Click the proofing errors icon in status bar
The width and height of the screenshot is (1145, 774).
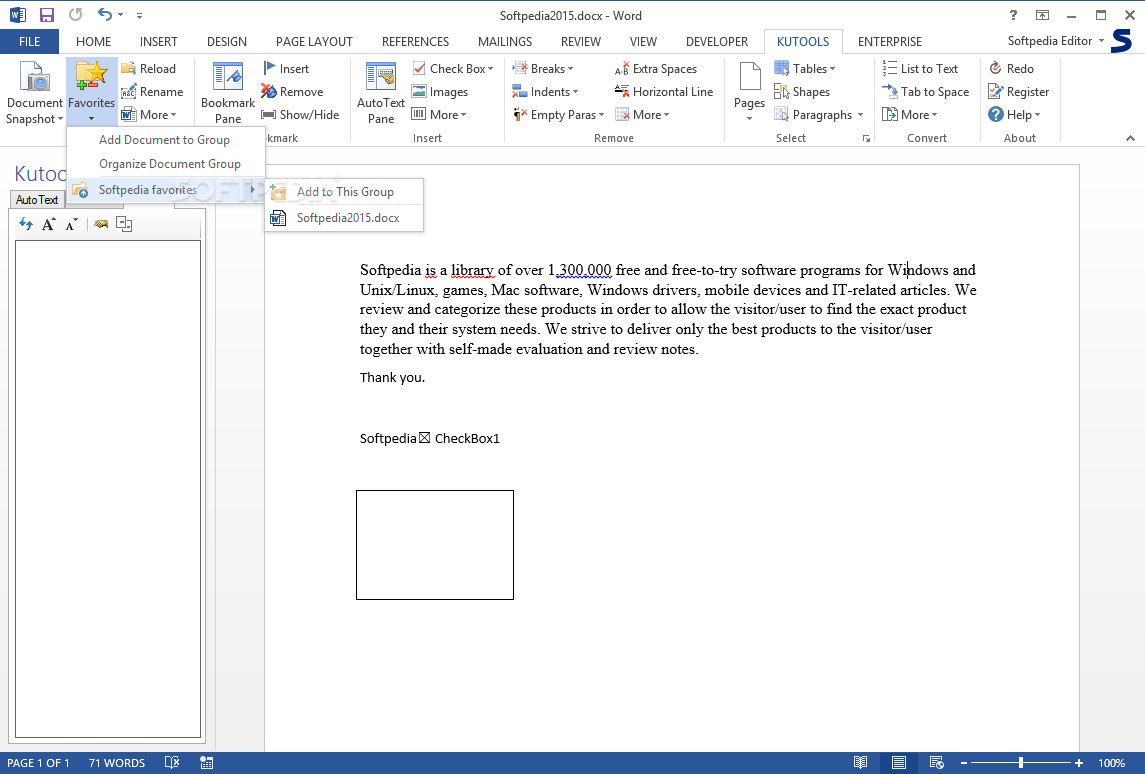pyautogui.click(x=172, y=763)
